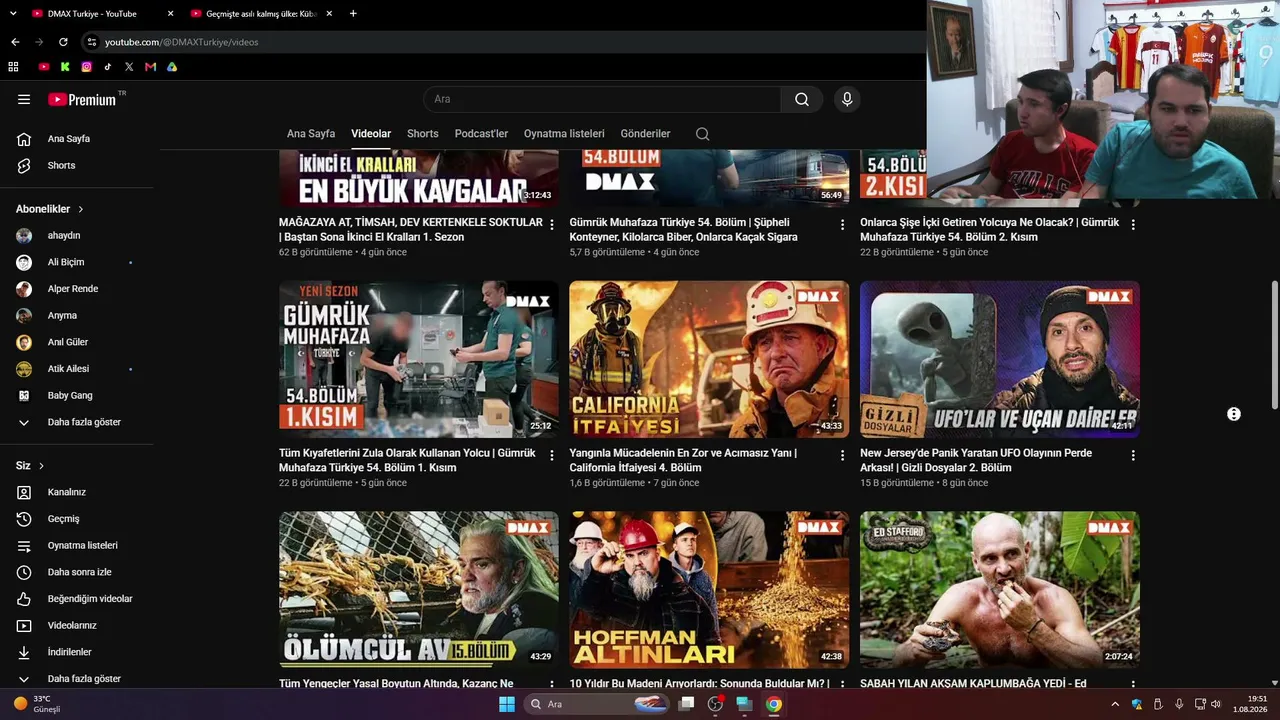Open Chrome from the taskbar
Image resolution: width=1280 pixels, height=720 pixels.
click(x=774, y=704)
